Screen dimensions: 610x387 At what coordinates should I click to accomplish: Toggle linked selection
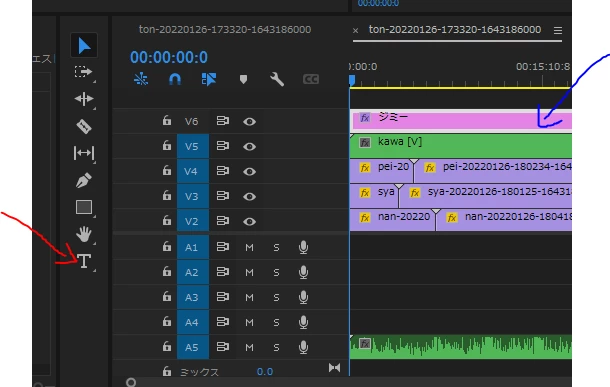(209, 79)
